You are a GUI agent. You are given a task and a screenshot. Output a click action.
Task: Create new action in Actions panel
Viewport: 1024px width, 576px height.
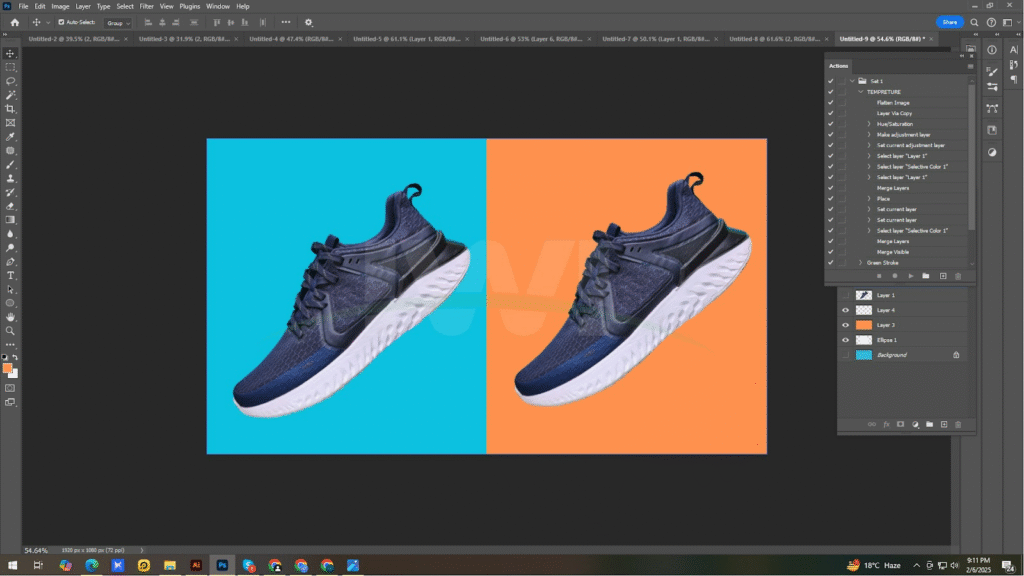tap(943, 276)
